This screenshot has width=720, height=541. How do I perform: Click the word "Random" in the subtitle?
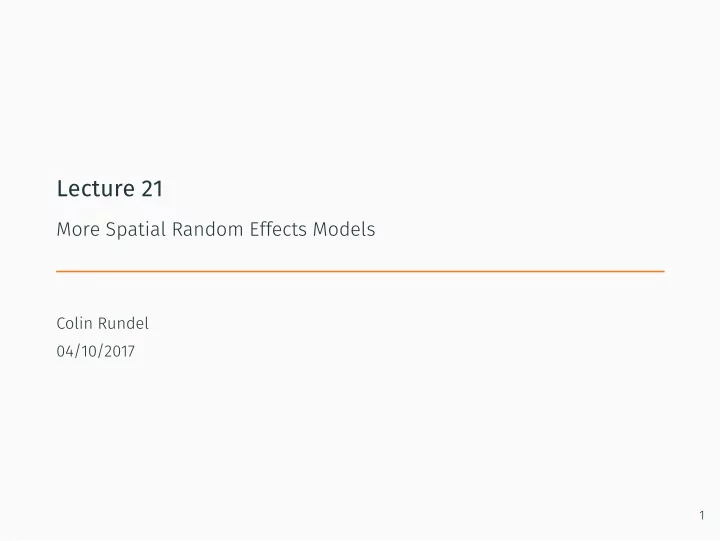tap(208, 229)
